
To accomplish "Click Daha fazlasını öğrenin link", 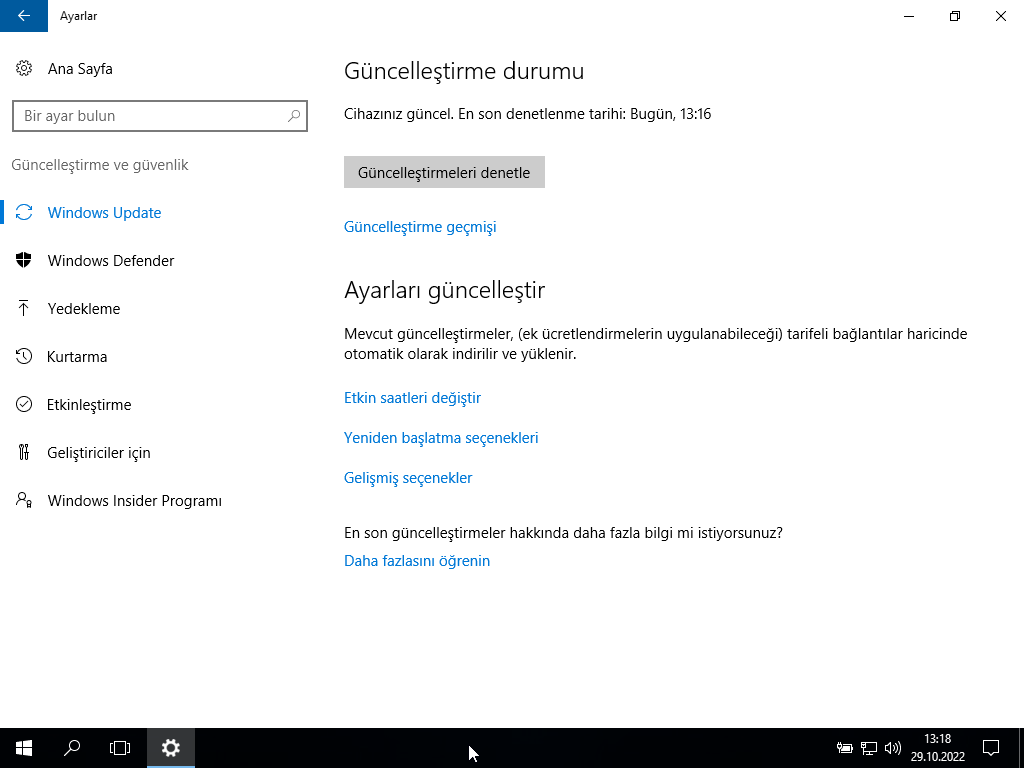I will click(x=417, y=560).
